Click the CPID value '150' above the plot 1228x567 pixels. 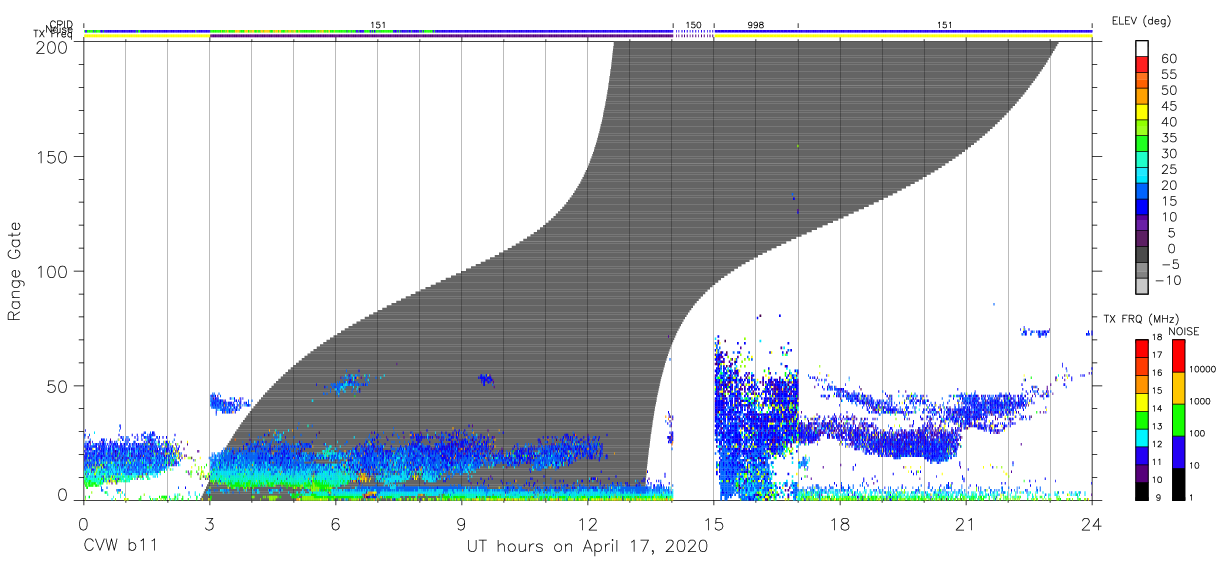point(693,23)
